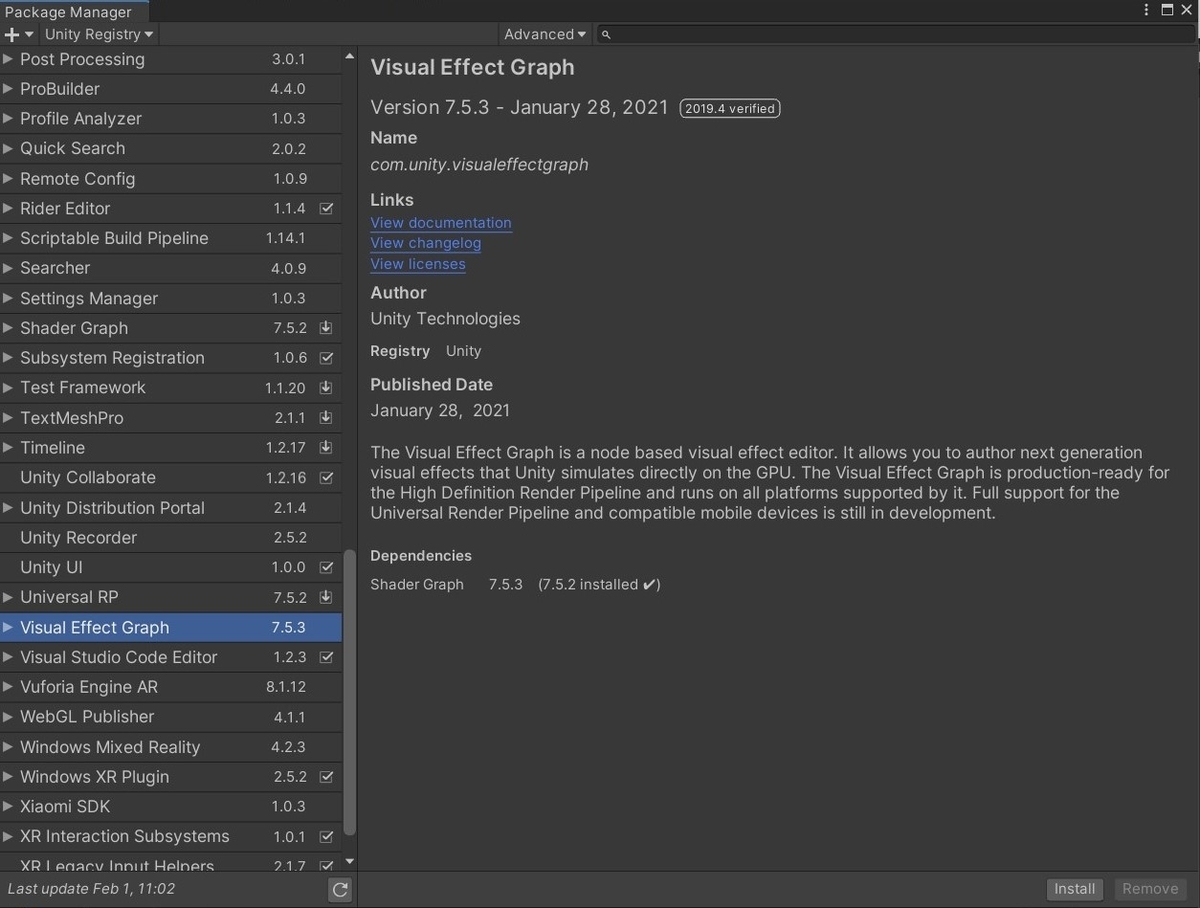This screenshot has height=908, width=1200.
Task: Click the update arrow icon for Shader Graph
Action: pyautogui.click(x=326, y=328)
